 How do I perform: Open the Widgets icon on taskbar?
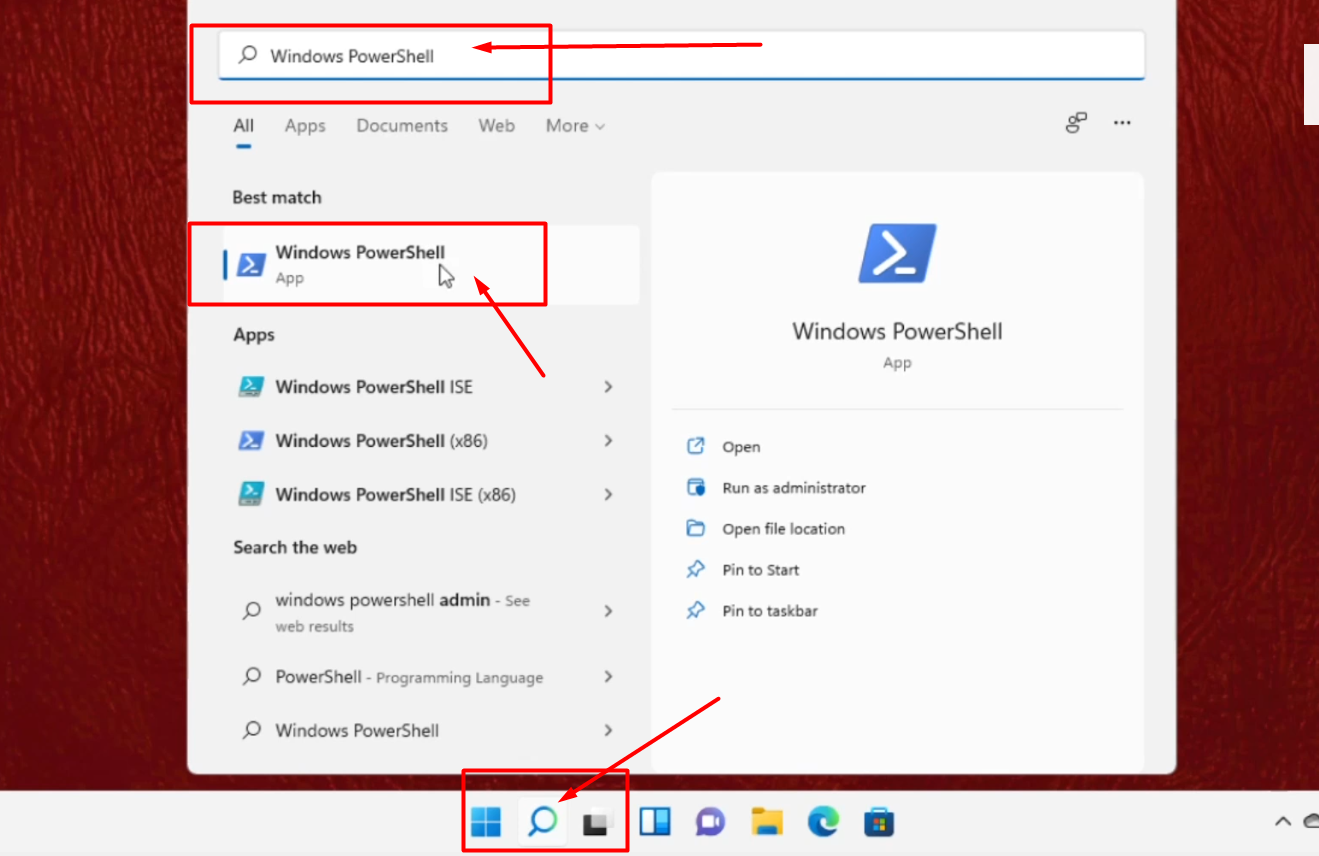pos(655,822)
